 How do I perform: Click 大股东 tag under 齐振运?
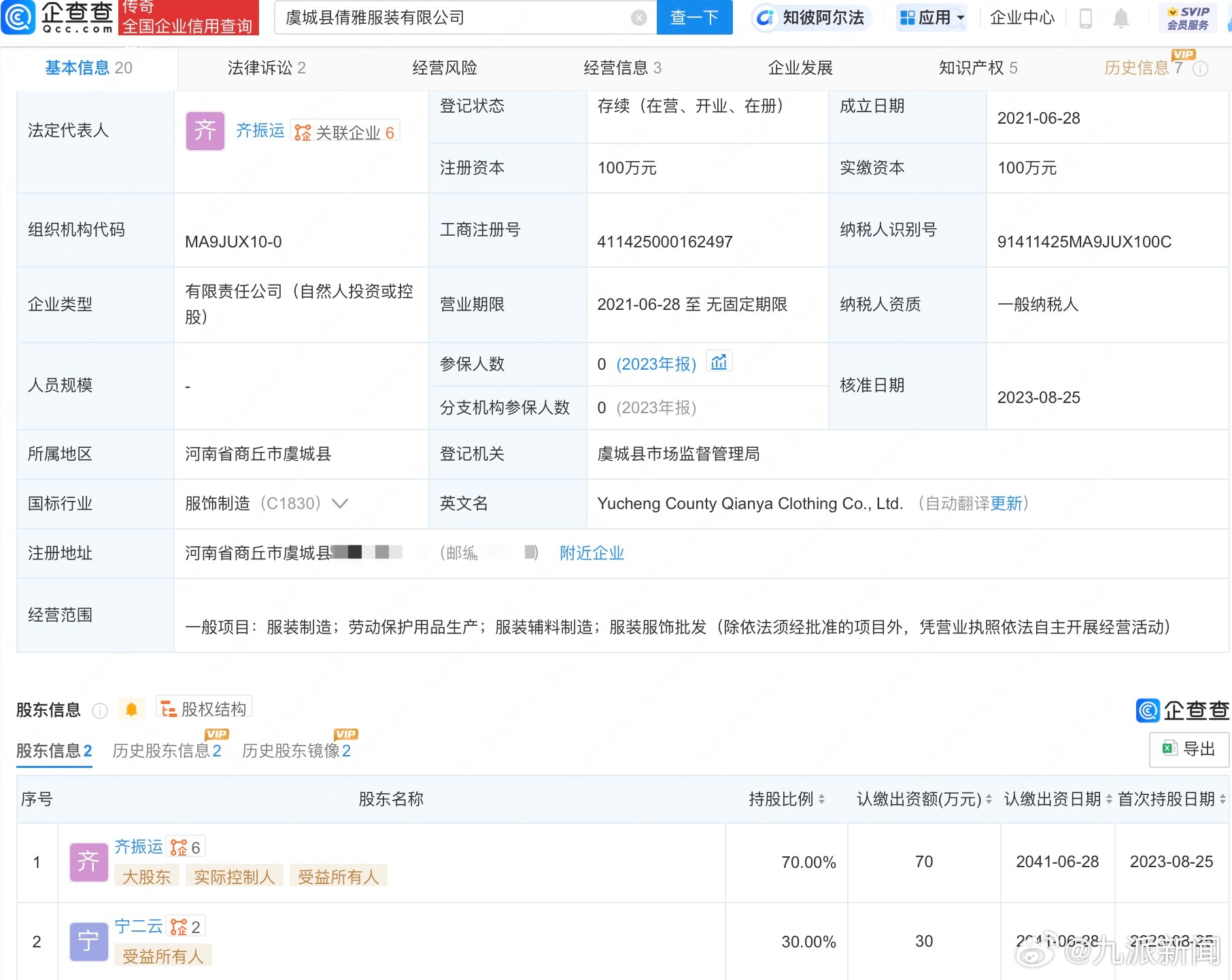pos(146,877)
